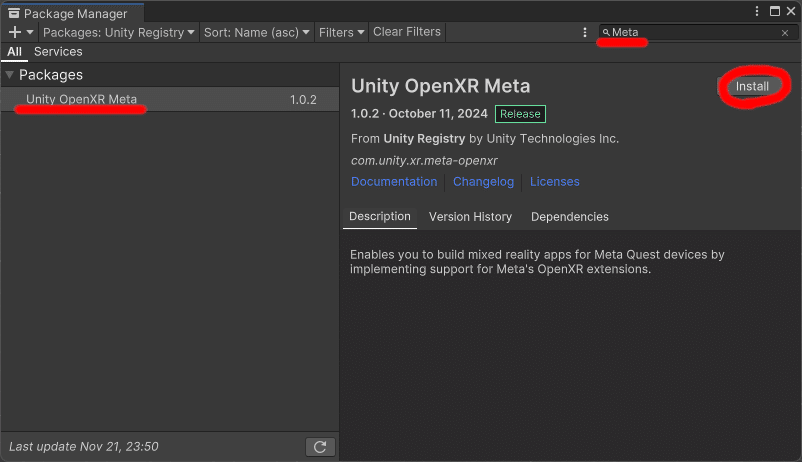Show the Description tab
The image size is (802, 462).
380,216
